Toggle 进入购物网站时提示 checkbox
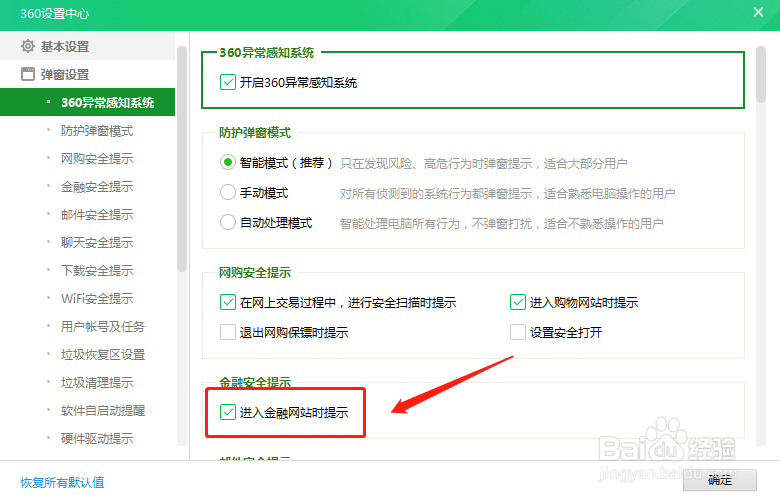The height and width of the screenshot is (500, 780). tap(518, 302)
